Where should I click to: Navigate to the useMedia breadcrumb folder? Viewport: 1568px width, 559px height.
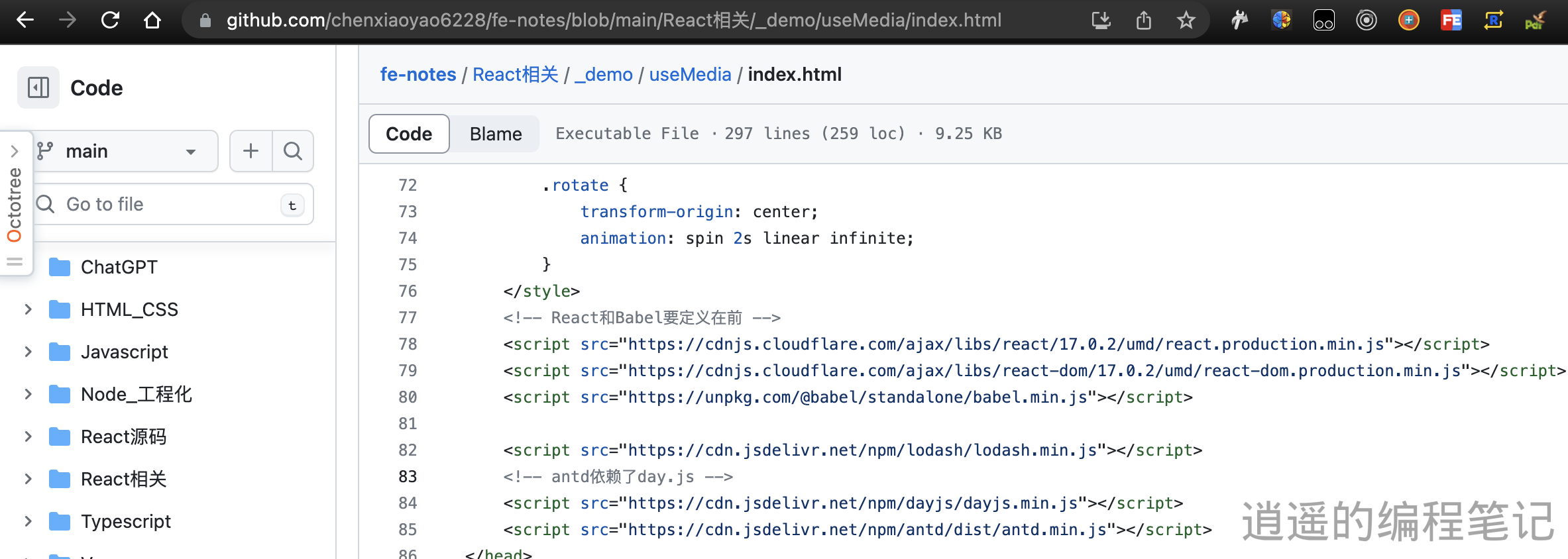pos(690,74)
